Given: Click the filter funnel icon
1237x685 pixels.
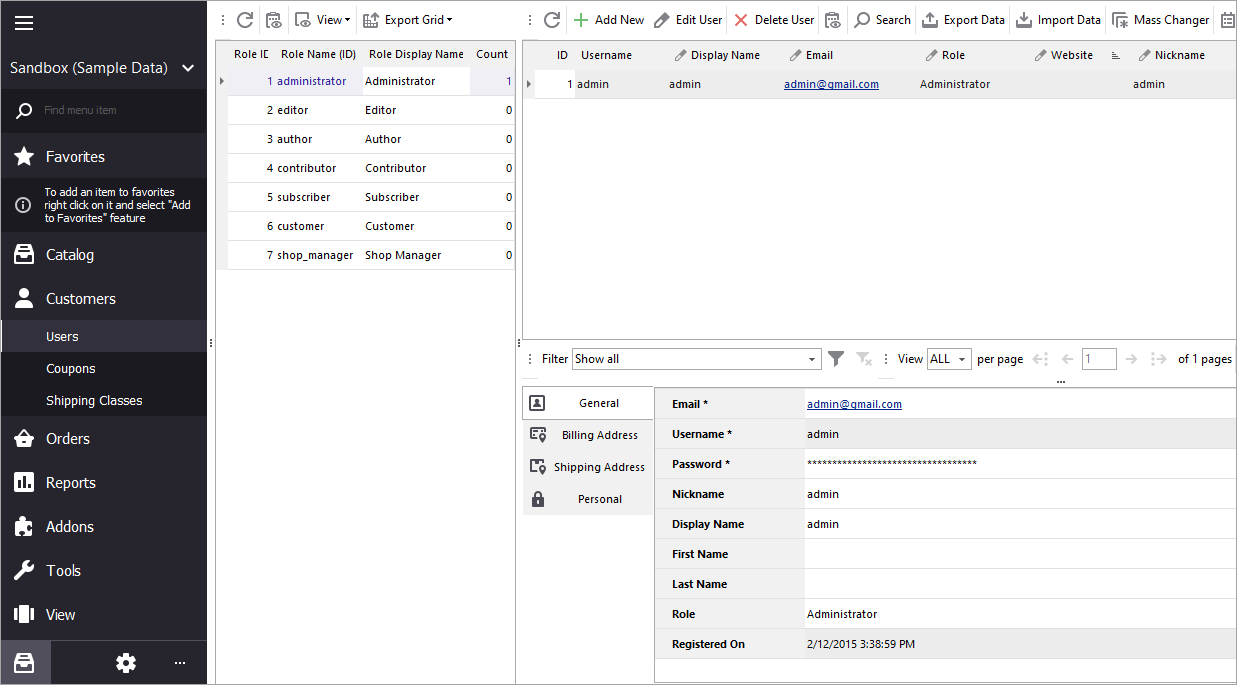Looking at the screenshot, I should pyautogui.click(x=836, y=359).
